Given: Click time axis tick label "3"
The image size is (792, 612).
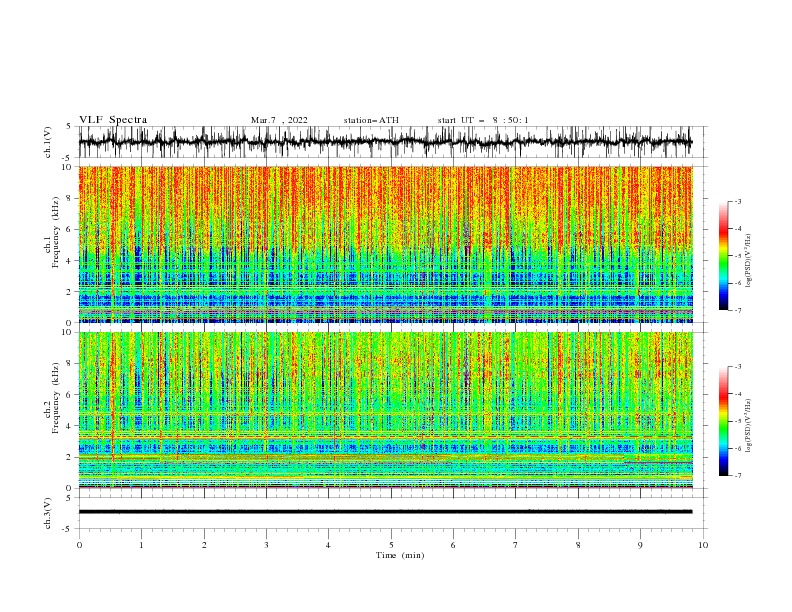Looking at the screenshot, I should point(266,545).
